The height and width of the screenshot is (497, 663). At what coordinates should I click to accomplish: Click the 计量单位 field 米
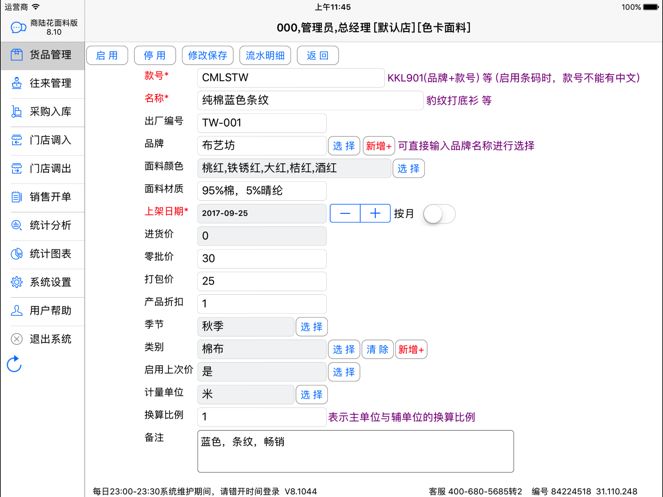point(246,394)
